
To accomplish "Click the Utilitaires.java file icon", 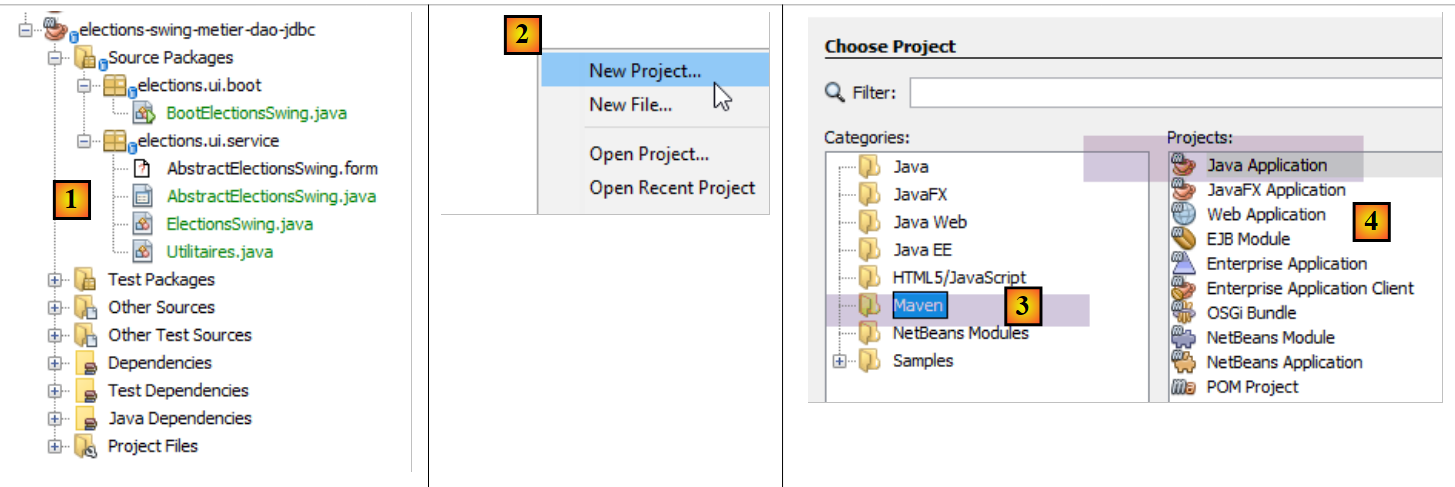I will click(143, 251).
